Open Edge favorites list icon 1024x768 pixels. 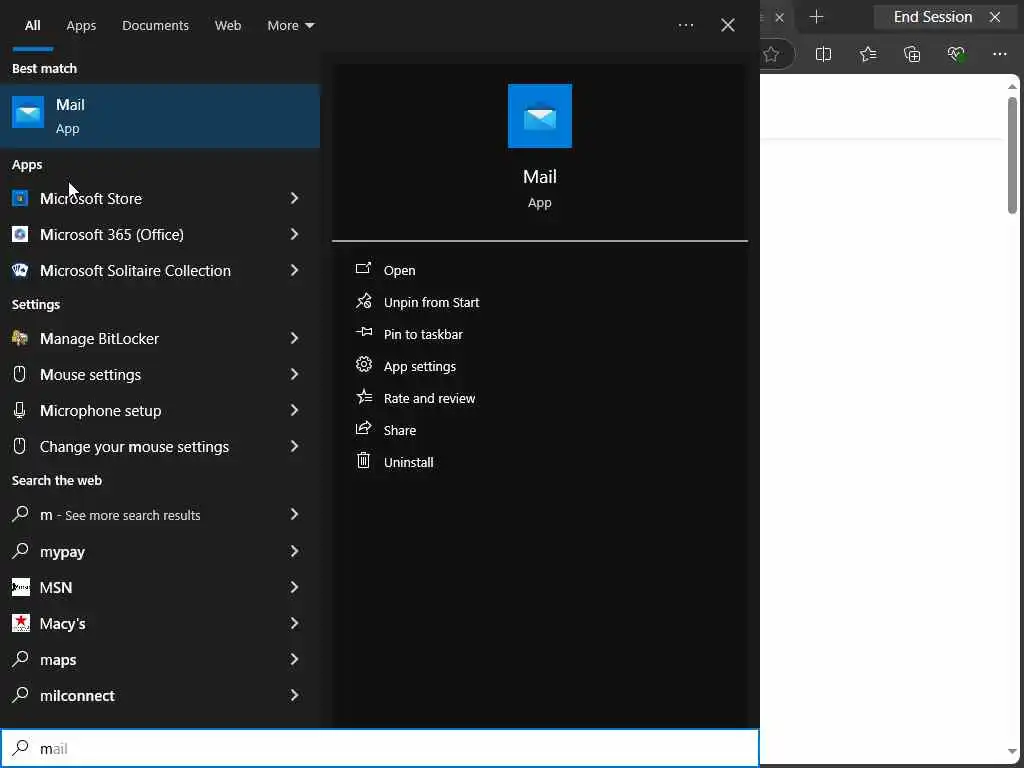click(868, 54)
